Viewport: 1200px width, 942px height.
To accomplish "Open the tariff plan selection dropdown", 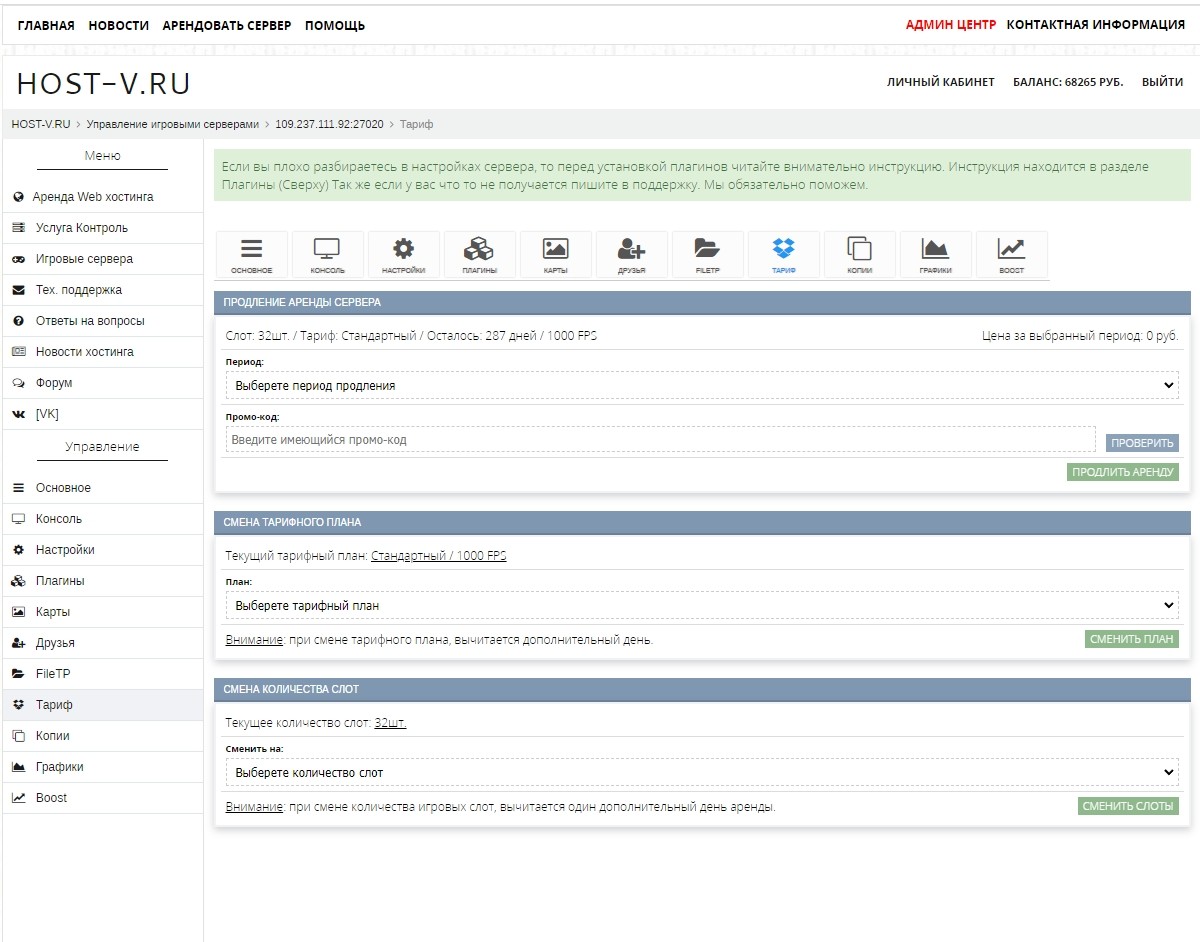I will 701,605.
